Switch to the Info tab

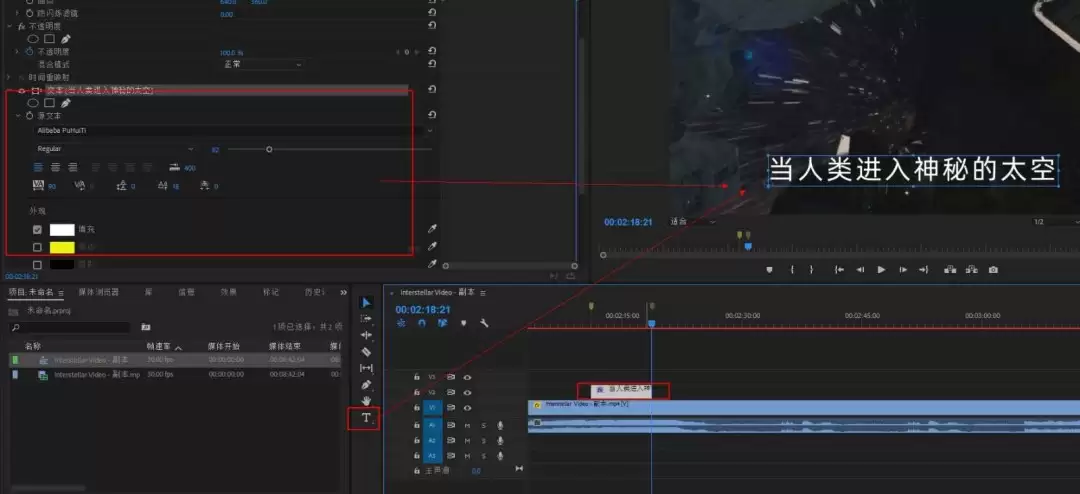186,292
